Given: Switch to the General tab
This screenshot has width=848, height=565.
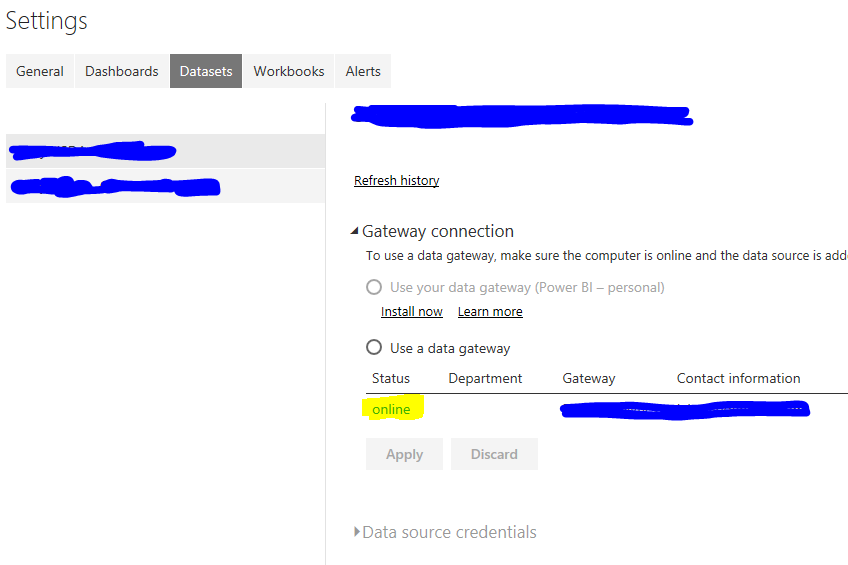Looking at the screenshot, I should tap(39, 71).
